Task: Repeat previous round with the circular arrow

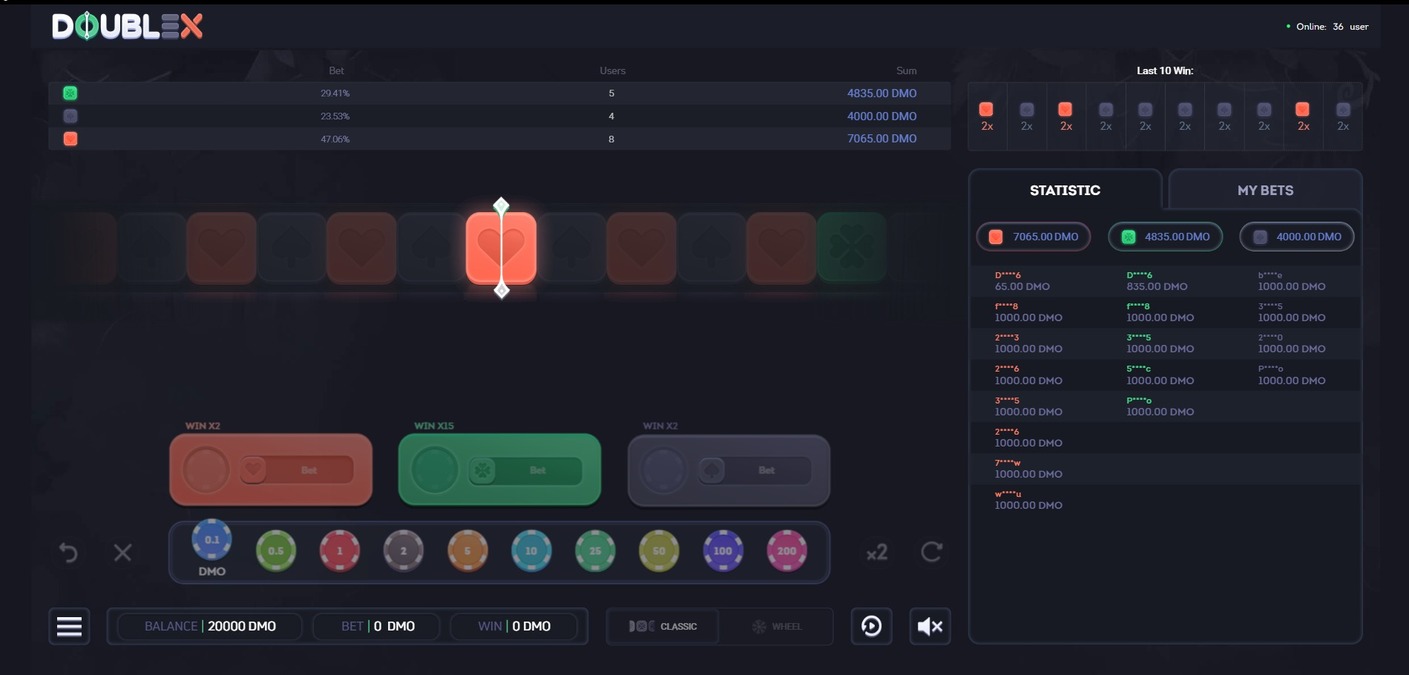Action: click(x=931, y=551)
